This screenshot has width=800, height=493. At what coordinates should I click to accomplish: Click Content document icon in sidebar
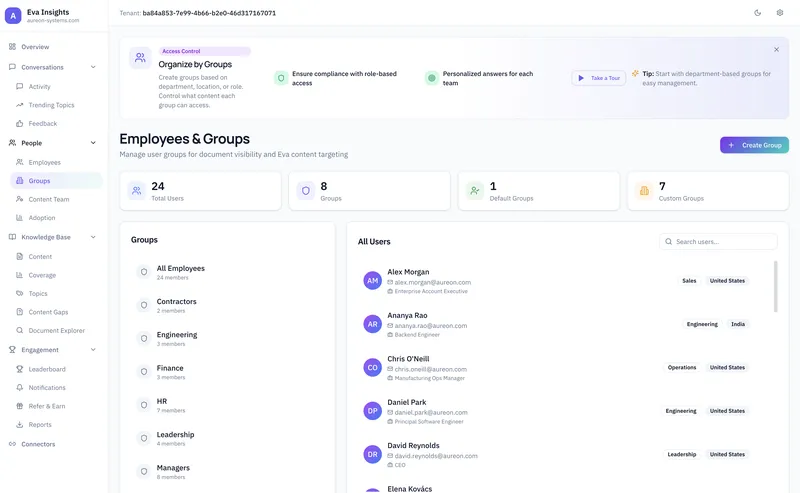click(19, 256)
